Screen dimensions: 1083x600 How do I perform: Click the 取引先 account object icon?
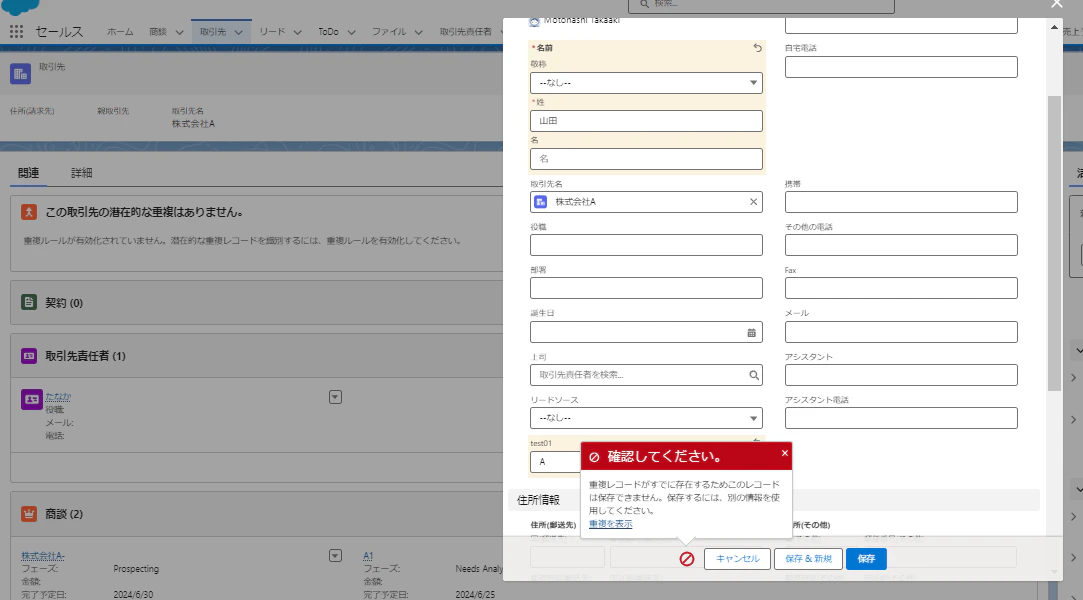(21, 73)
